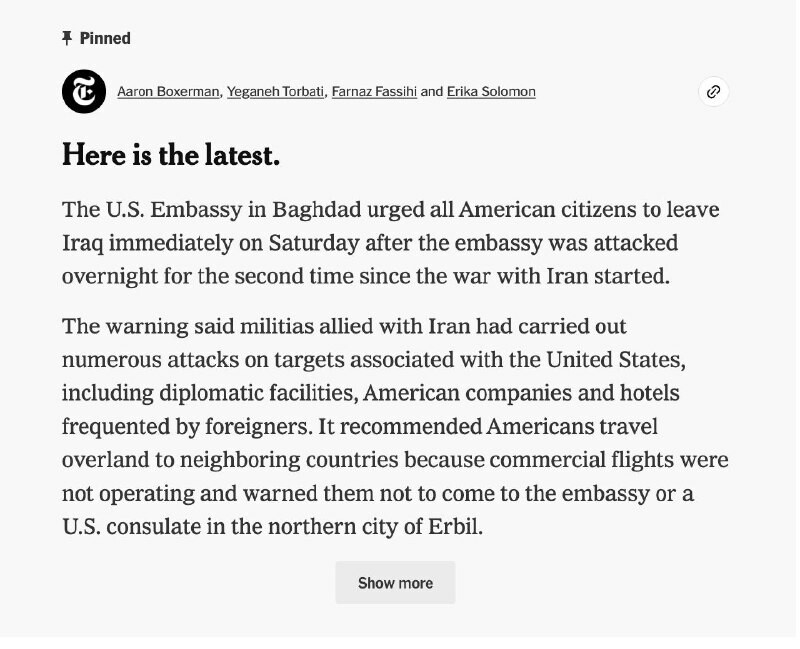This screenshot has width=800, height=649.
Task: Click the New York Times logo avatar
Action: [x=84, y=92]
